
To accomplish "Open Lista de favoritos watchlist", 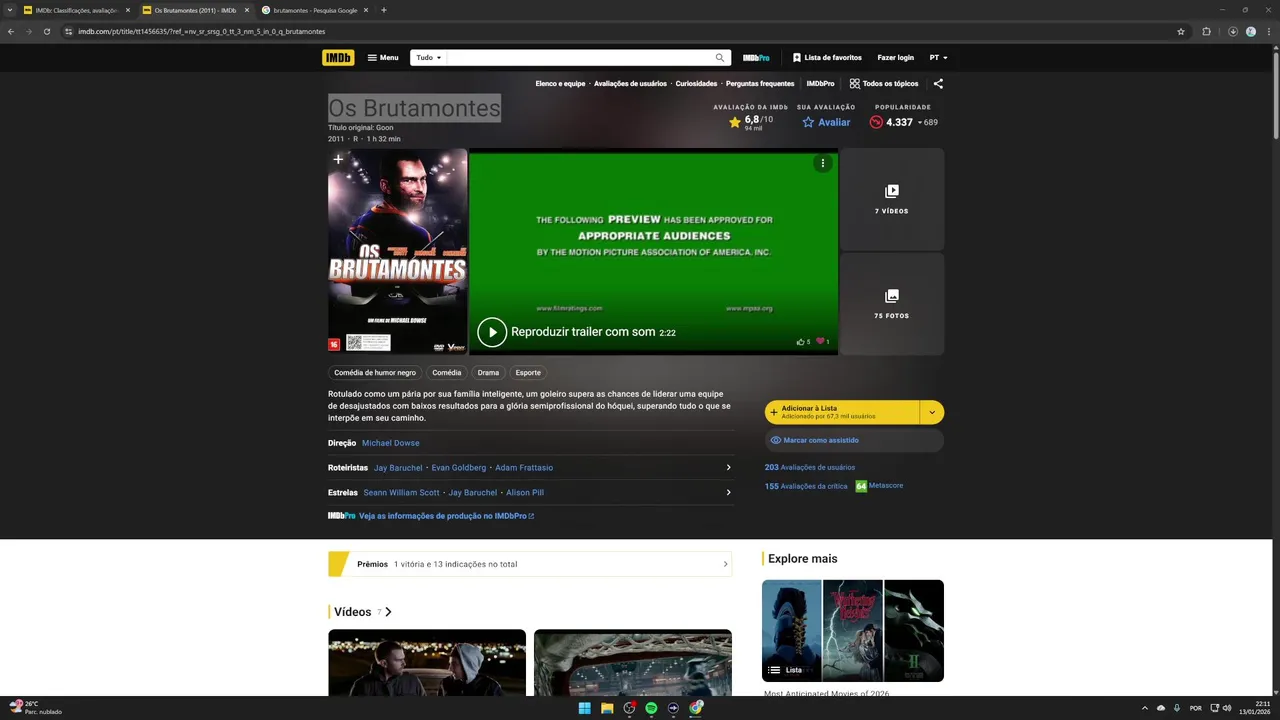I will coord(827,58).
